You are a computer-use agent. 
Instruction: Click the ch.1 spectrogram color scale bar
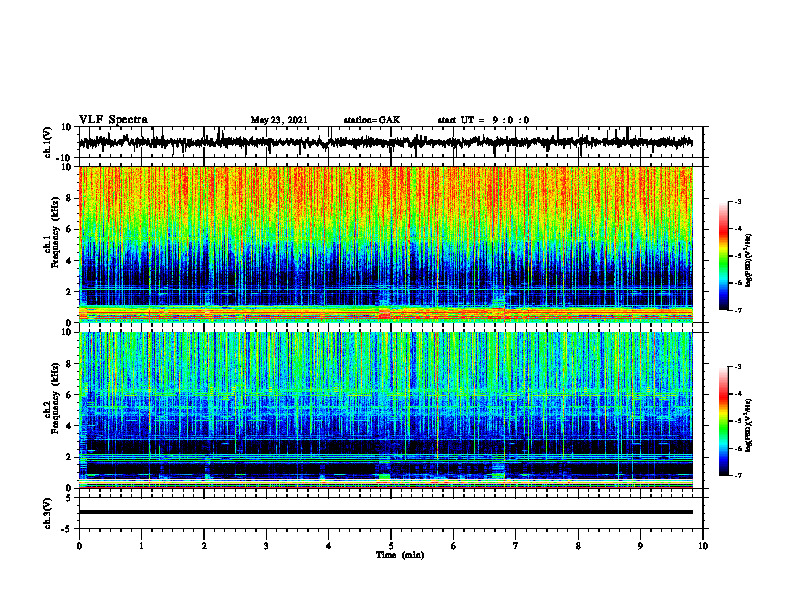tap(723, 256)
